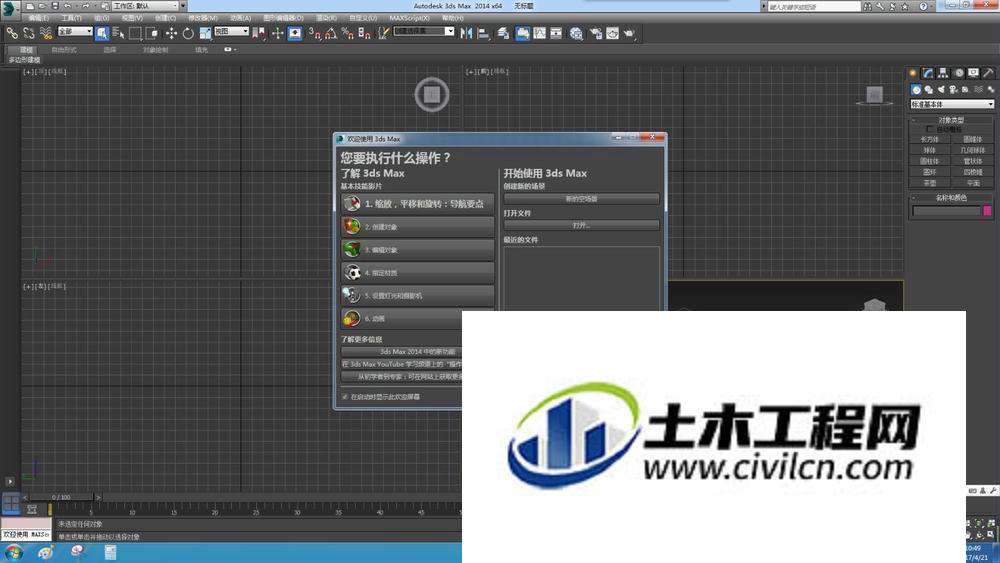Choose the Select and Move tool
This screenshot has height=563, width=1000.
coord(171,33)
